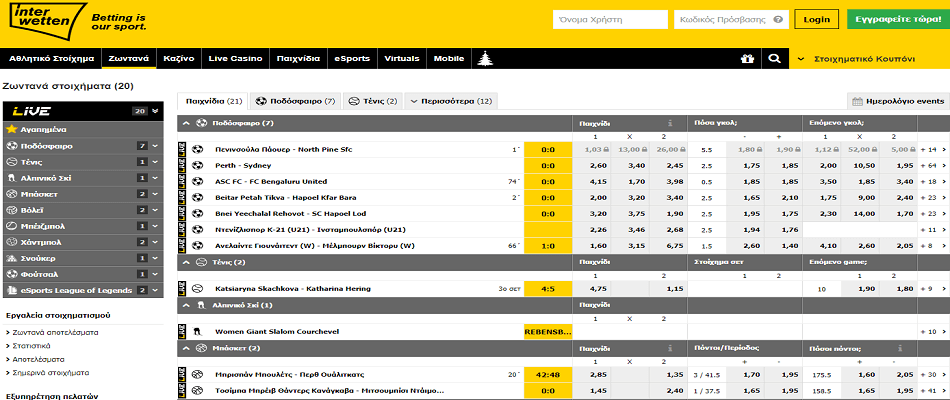
Task: Collapse the Τένις (2) table section
Action: (187, 262)
